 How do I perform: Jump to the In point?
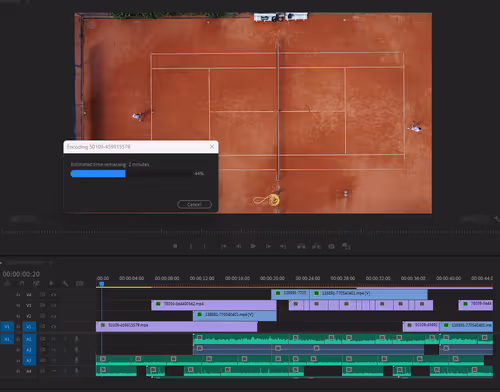pyautogui.click(x=224, y=246)
